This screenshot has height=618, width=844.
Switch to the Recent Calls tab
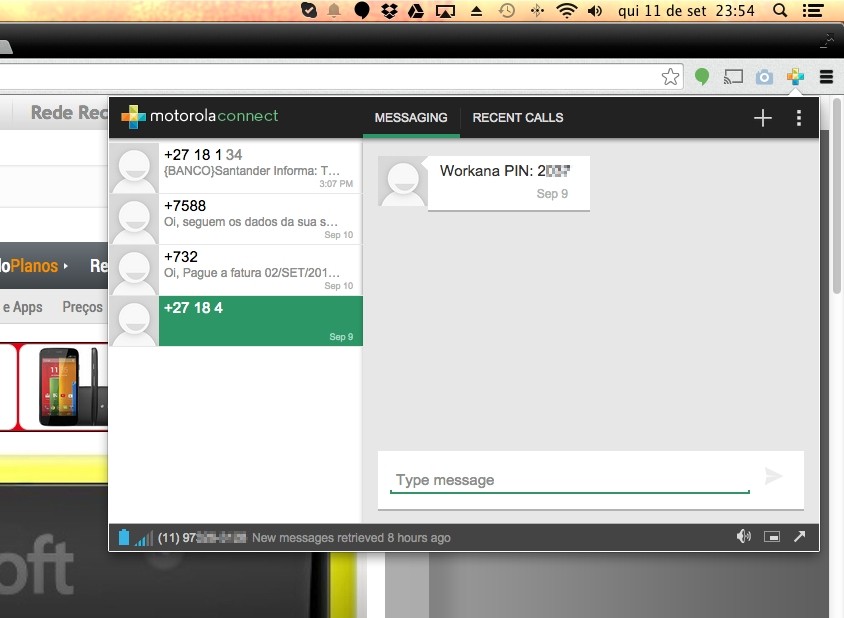click(517, 118)
